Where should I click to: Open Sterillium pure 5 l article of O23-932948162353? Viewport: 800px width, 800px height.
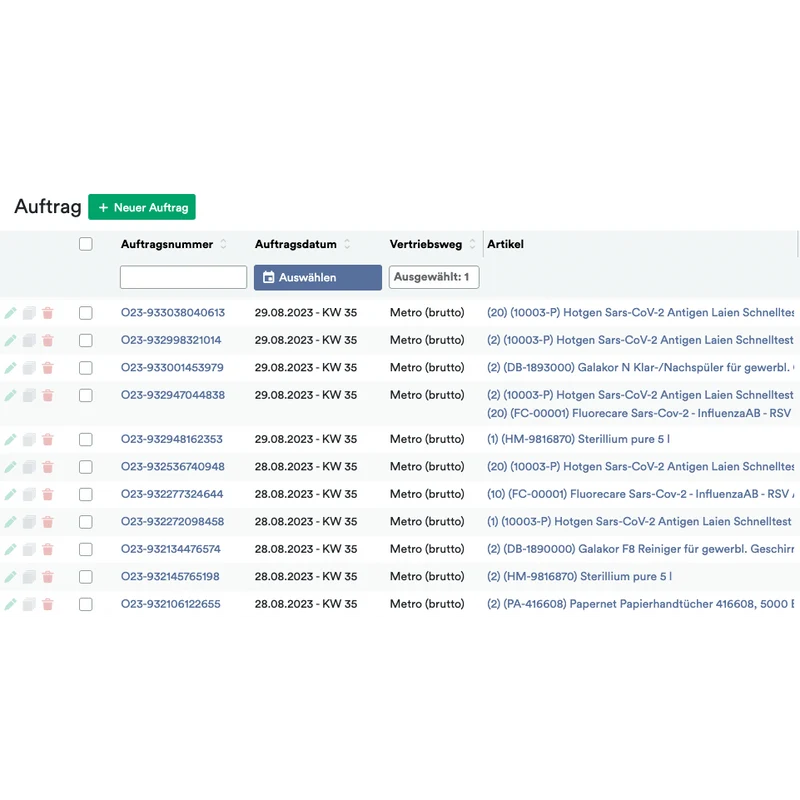pos(578,439)
